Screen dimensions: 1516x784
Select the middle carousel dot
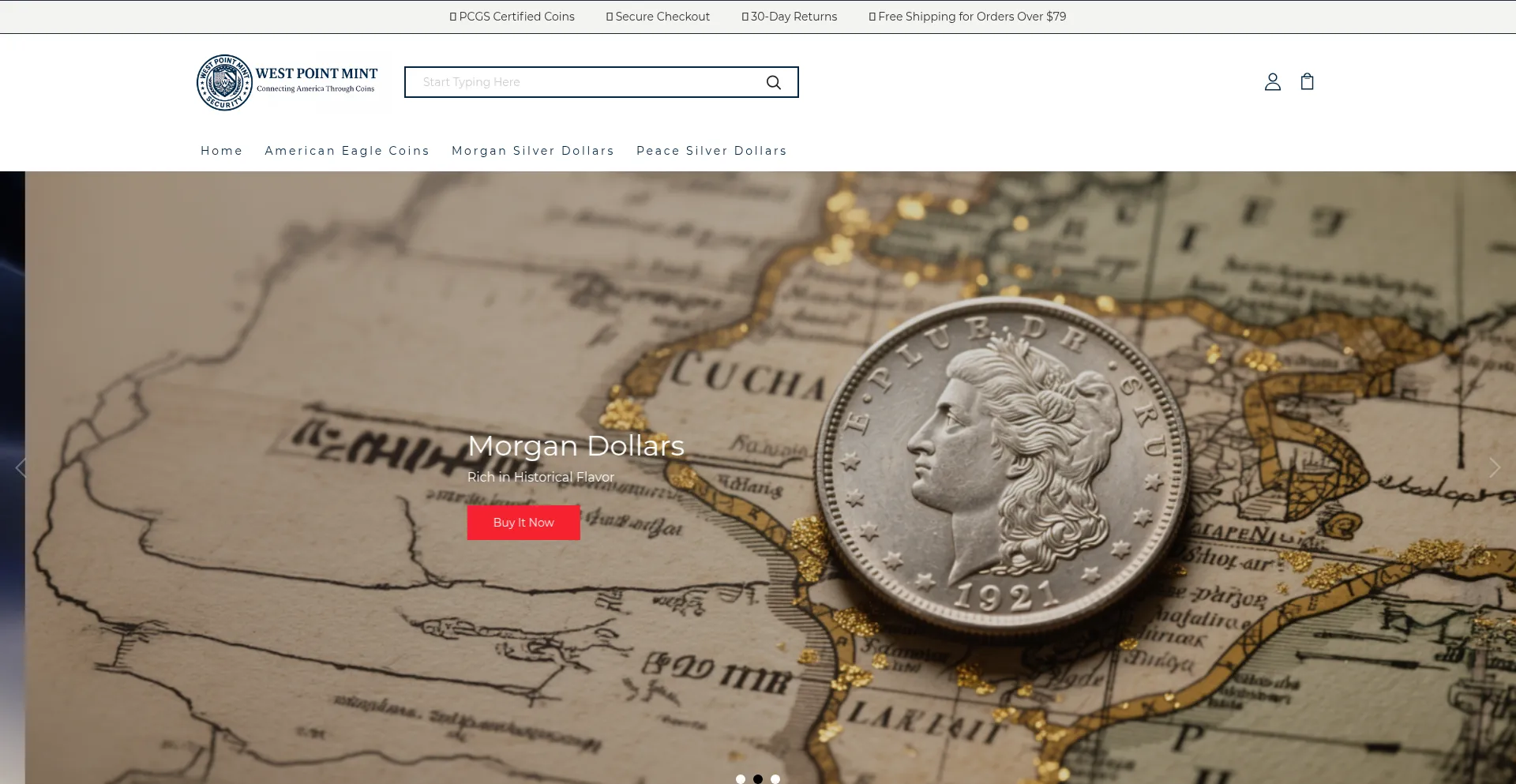coord(758,778)
